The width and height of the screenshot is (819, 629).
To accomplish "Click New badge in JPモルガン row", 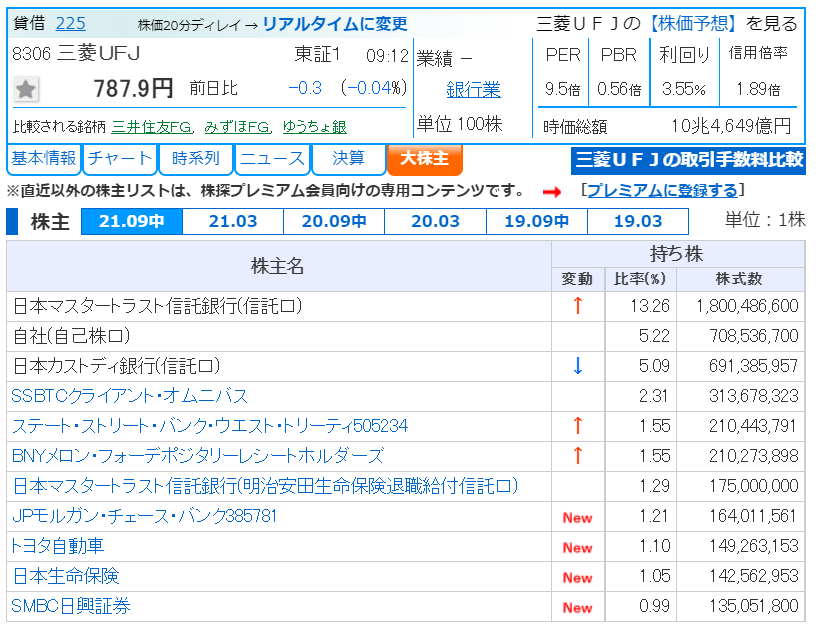I will (x=577, y=518).
